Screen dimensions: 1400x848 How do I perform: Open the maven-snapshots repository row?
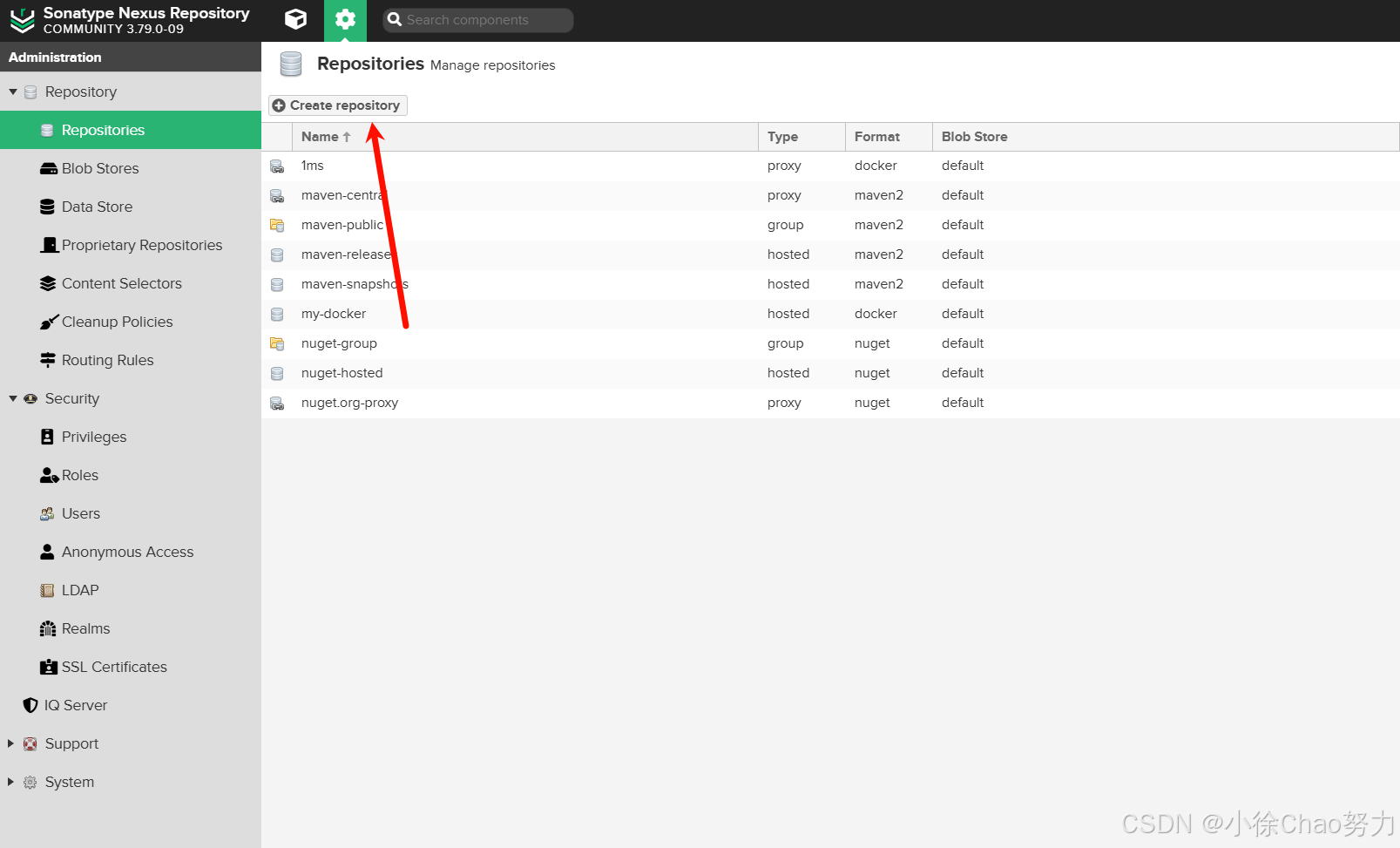pyautogui.click(x=830, y=284)
